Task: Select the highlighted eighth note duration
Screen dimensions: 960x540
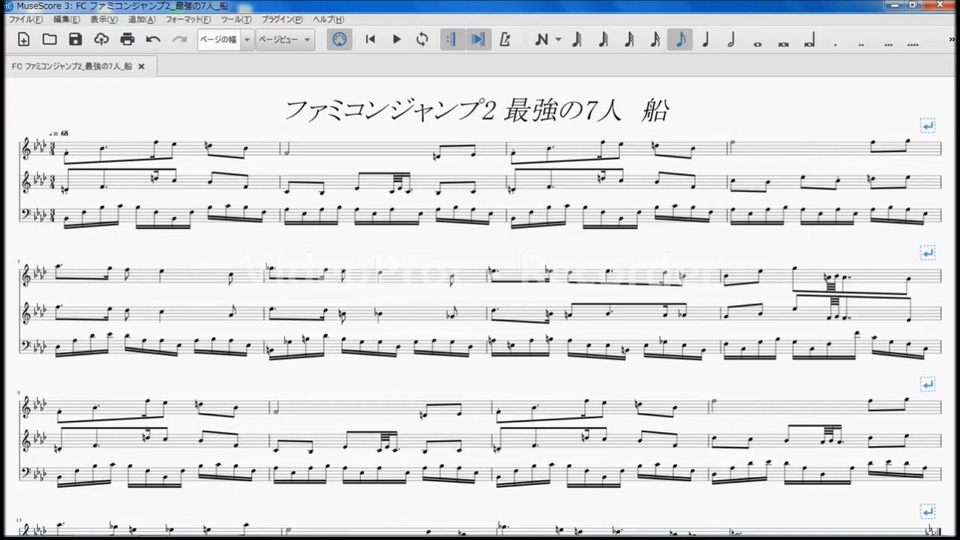Action: tap(680, 40)
